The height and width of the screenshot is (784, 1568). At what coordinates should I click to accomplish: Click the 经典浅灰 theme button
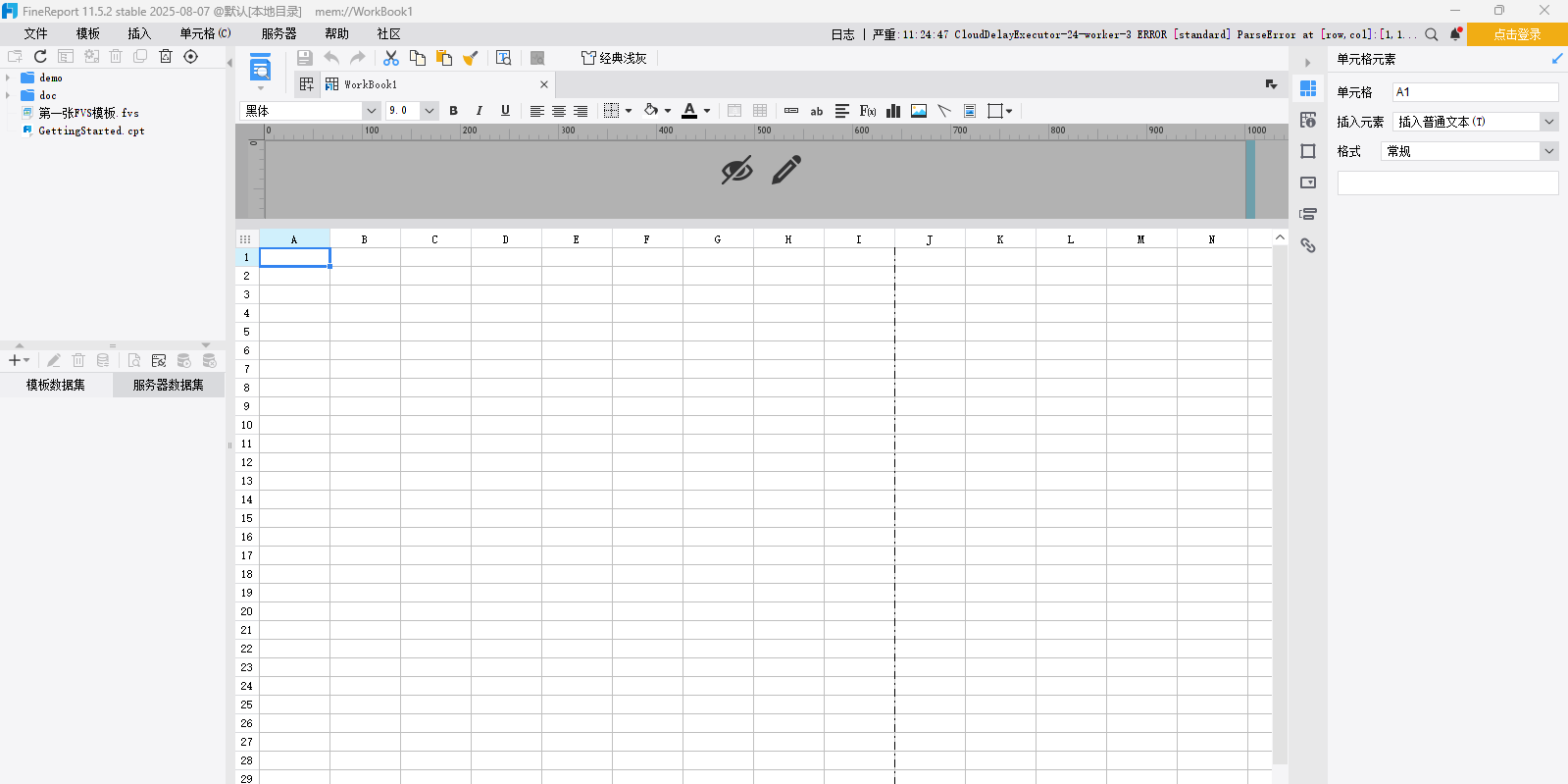(614, 58)
